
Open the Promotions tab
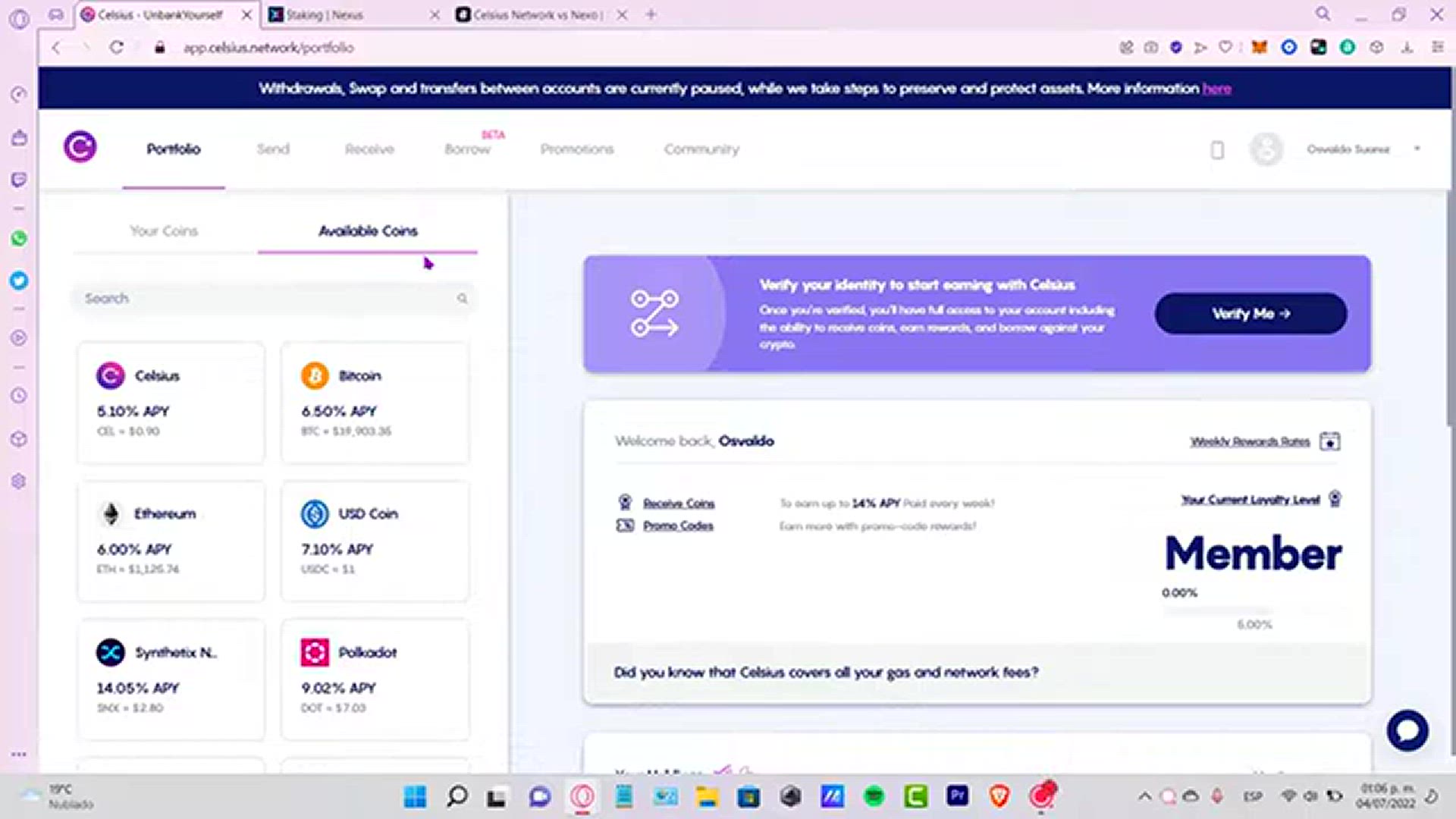coord(577,149)
